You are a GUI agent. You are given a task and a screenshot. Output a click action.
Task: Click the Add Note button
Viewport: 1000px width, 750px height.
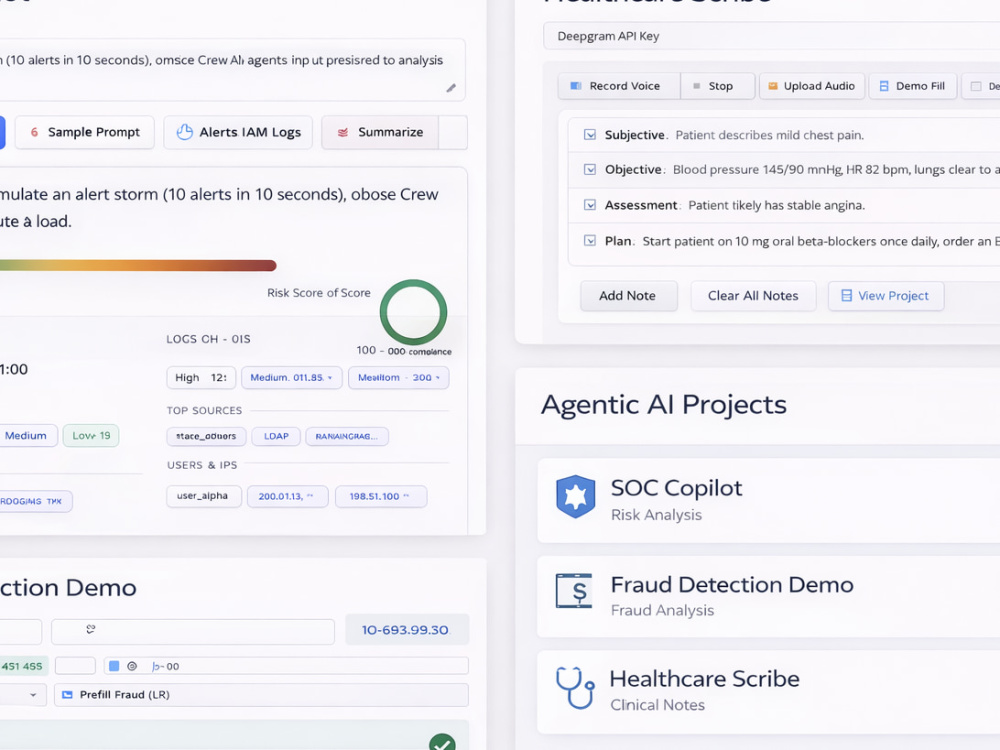pyautogui.click(x=628, y=295)
